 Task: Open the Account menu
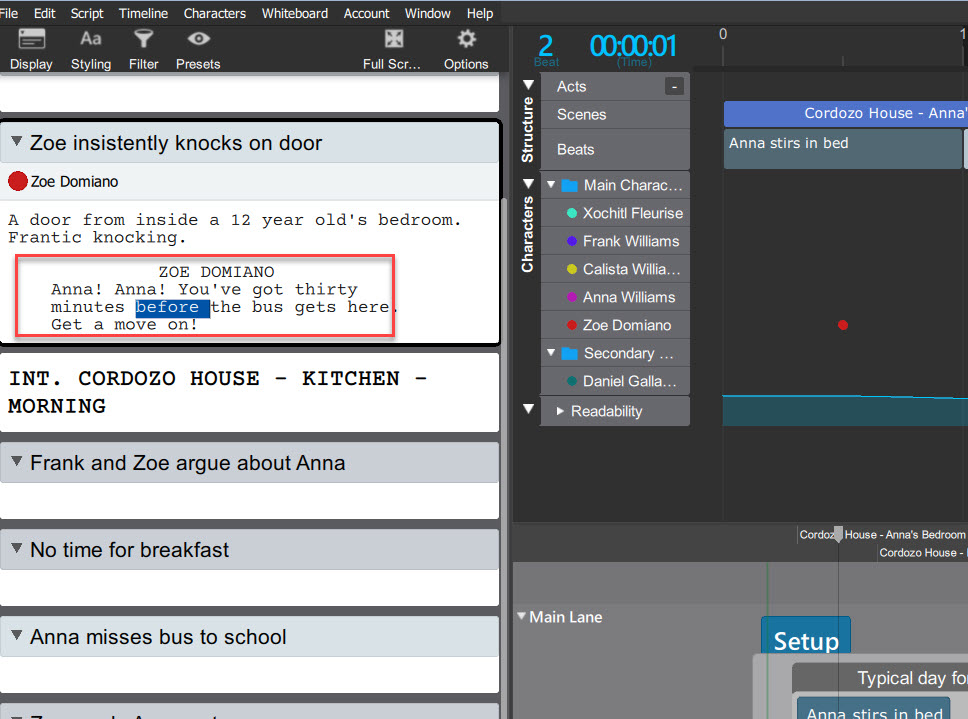[367, 13]
